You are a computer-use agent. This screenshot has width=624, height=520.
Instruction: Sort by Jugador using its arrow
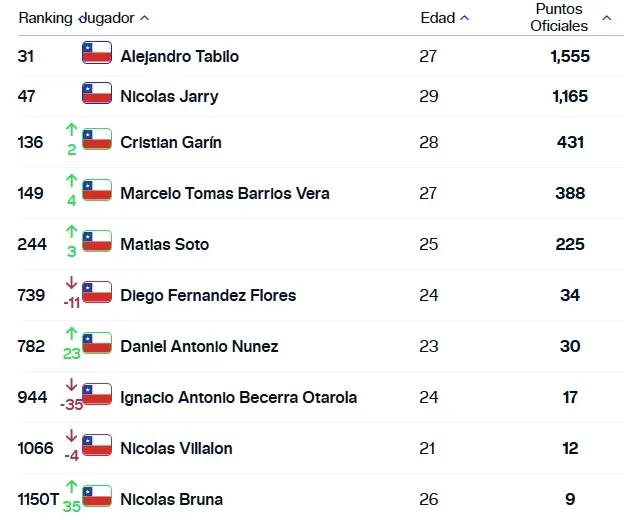click(145, 18)
